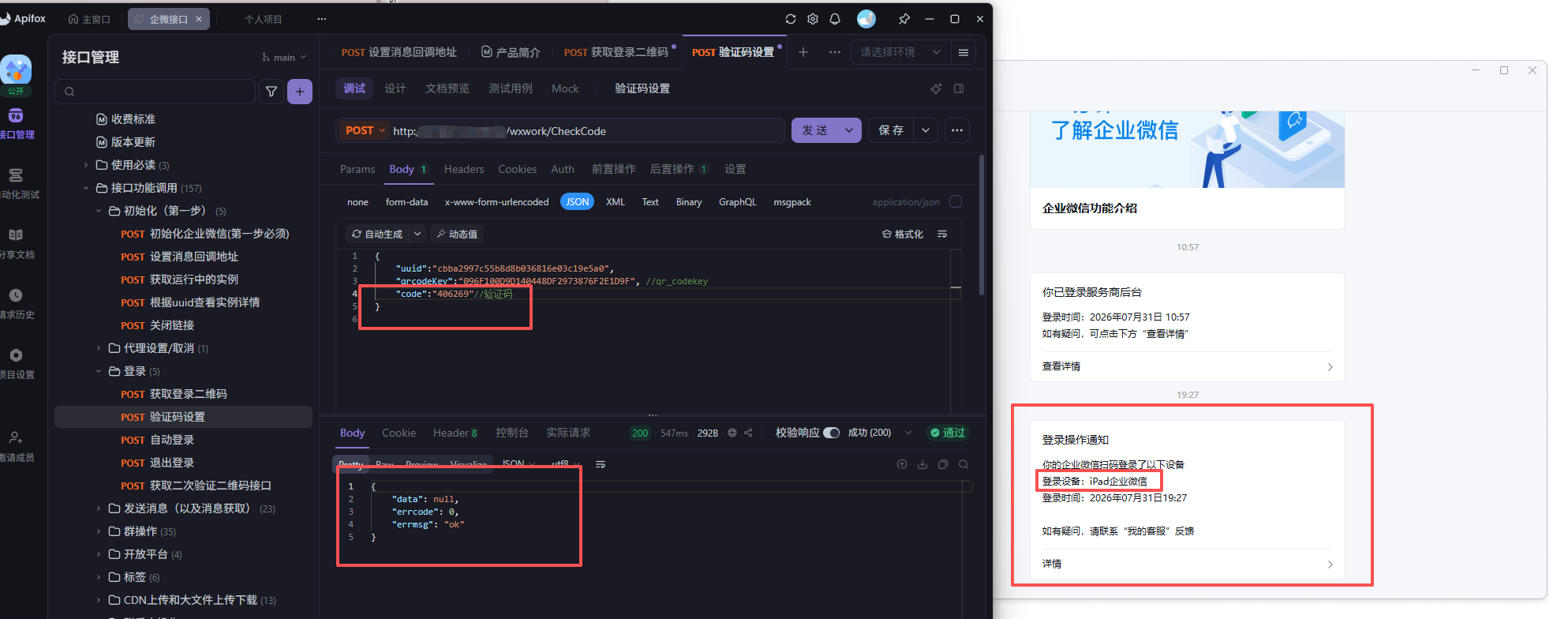Select the XML body type

616,202
